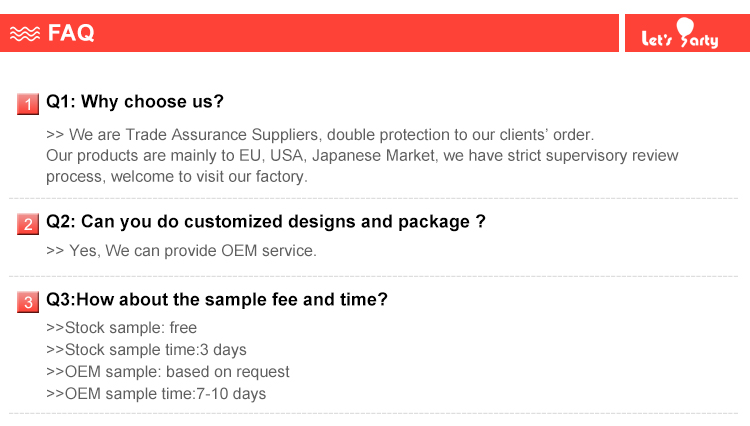Select the red number 1 badge
750x426 pixels.
tap(28, 103)
